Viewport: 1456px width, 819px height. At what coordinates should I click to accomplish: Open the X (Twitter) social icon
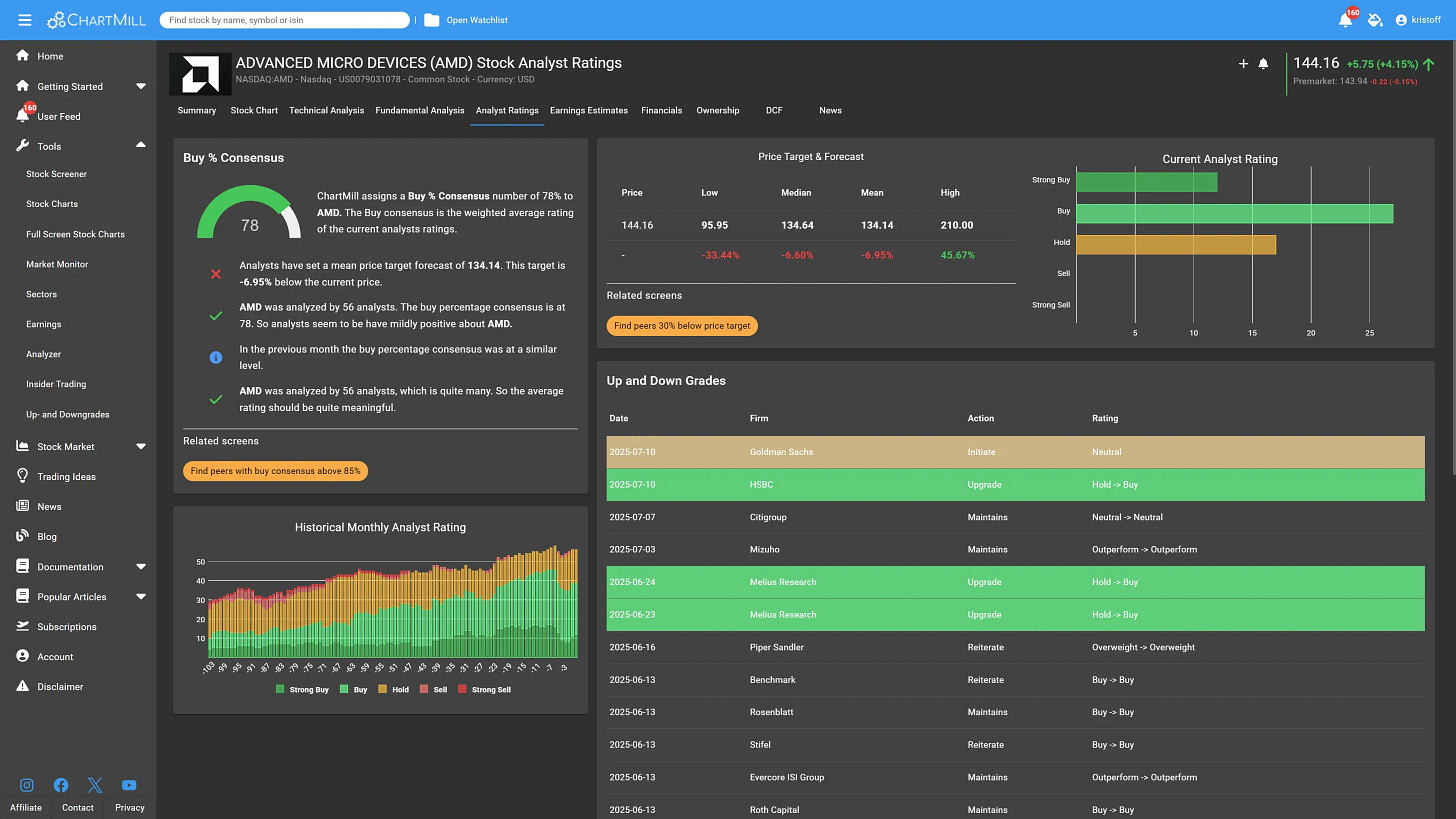[x=95, y=785]
